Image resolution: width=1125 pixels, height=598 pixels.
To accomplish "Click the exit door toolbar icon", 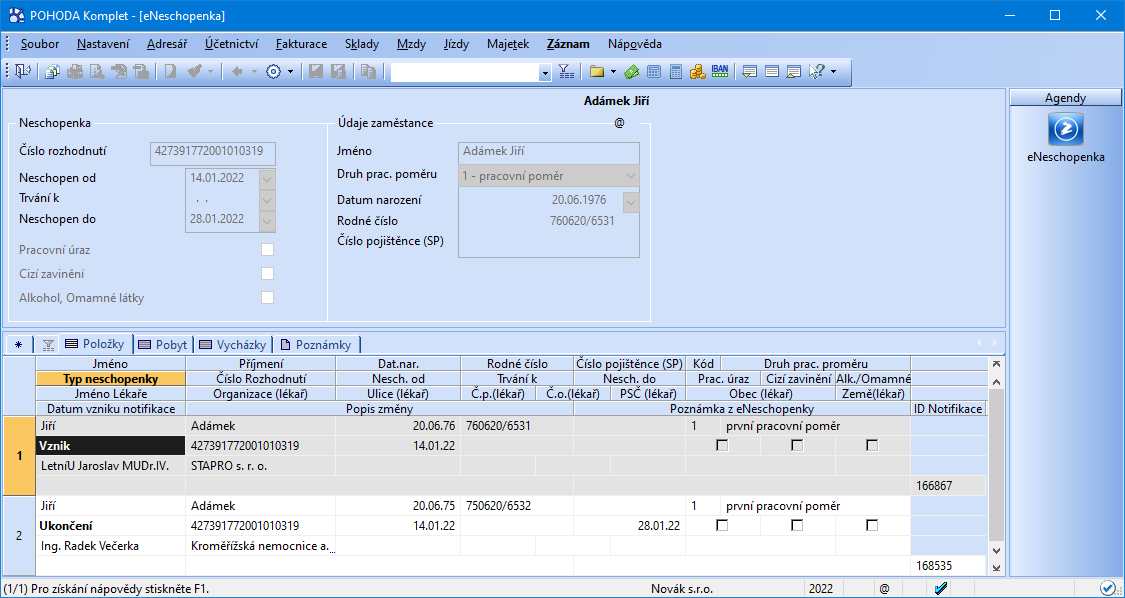I will coord(22,71).
